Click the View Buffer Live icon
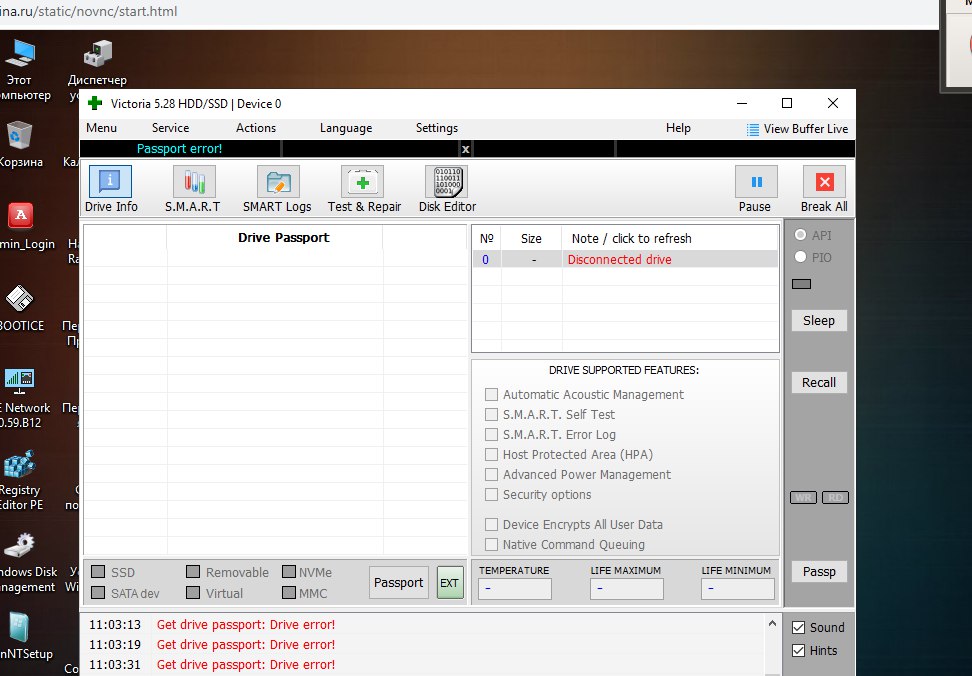 753,129
